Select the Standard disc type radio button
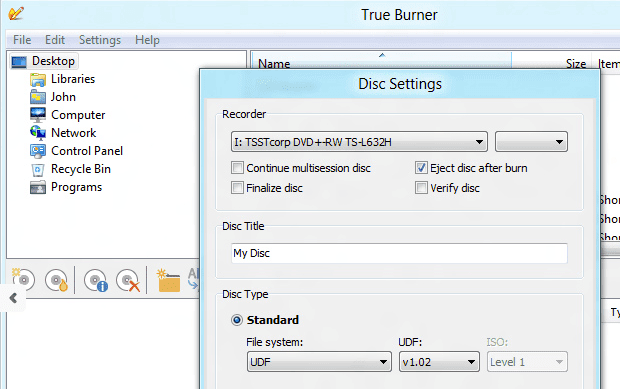Image resolution: width=620 pixels, height=389 pixels. (x=236, y=320)
